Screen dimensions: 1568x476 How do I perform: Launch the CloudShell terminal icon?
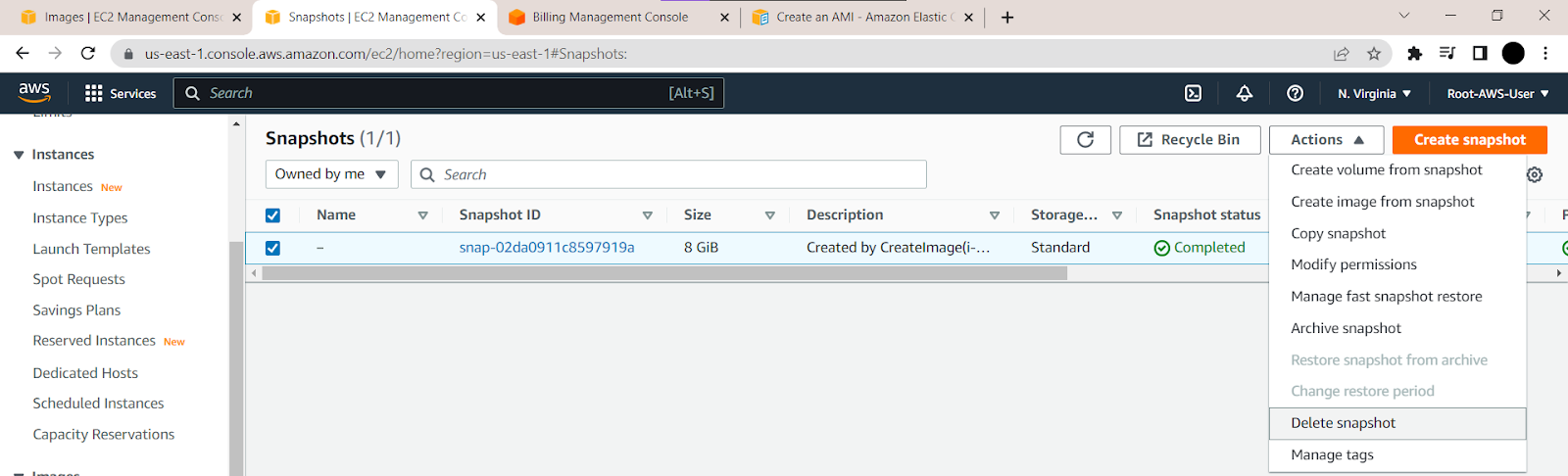point(1193,93)
